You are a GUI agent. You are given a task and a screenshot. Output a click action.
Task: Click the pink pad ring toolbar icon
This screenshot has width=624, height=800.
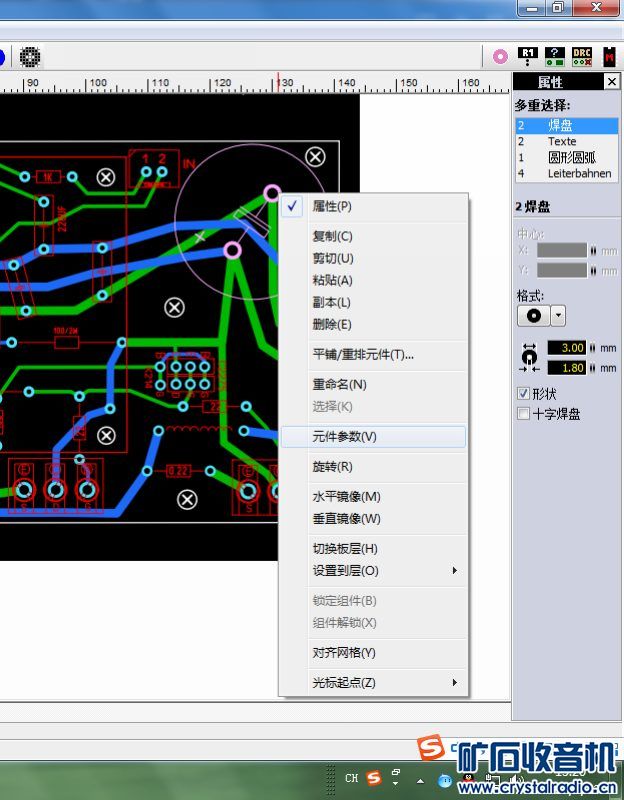click(x=501, y=57)
